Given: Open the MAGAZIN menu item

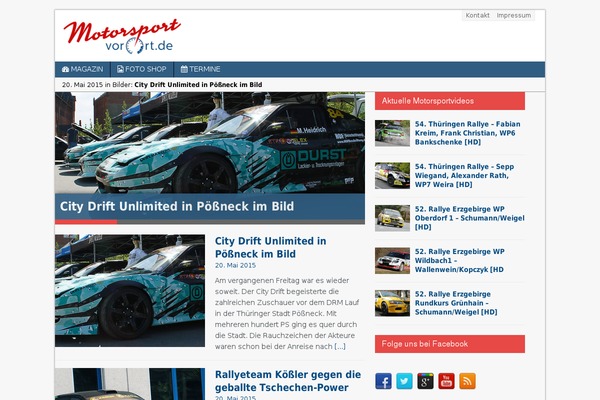Looking at the screenshot, I should pyautogui.click(x=83, y=69).
